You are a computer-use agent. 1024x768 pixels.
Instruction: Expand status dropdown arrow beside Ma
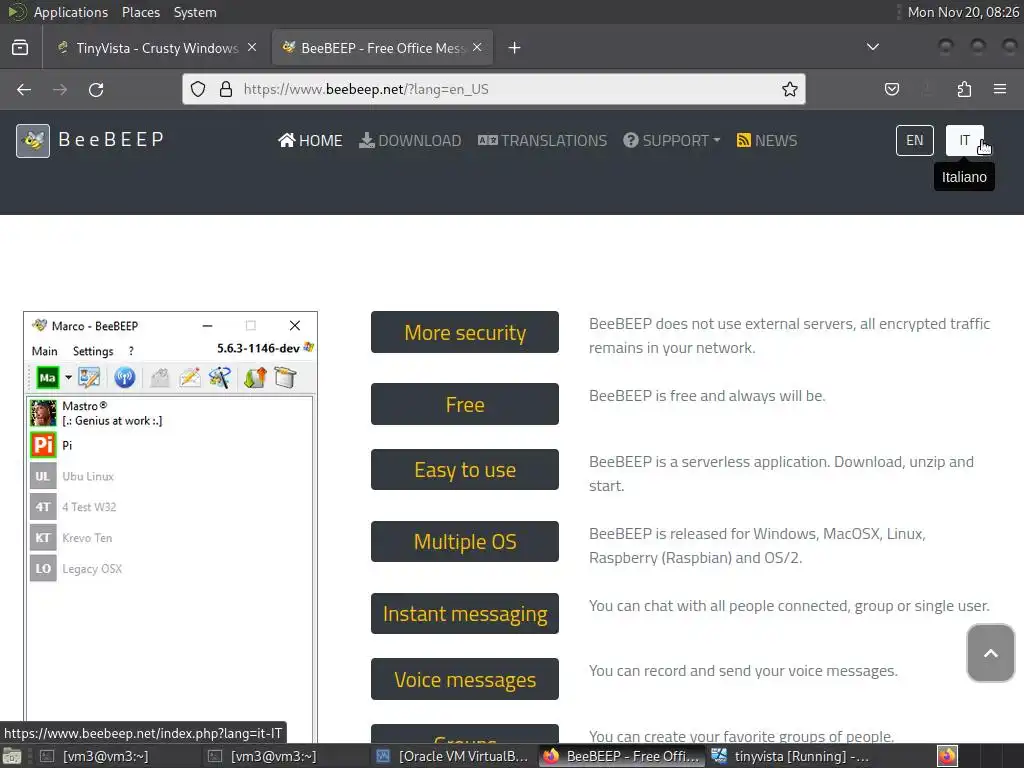coord(68,377)
